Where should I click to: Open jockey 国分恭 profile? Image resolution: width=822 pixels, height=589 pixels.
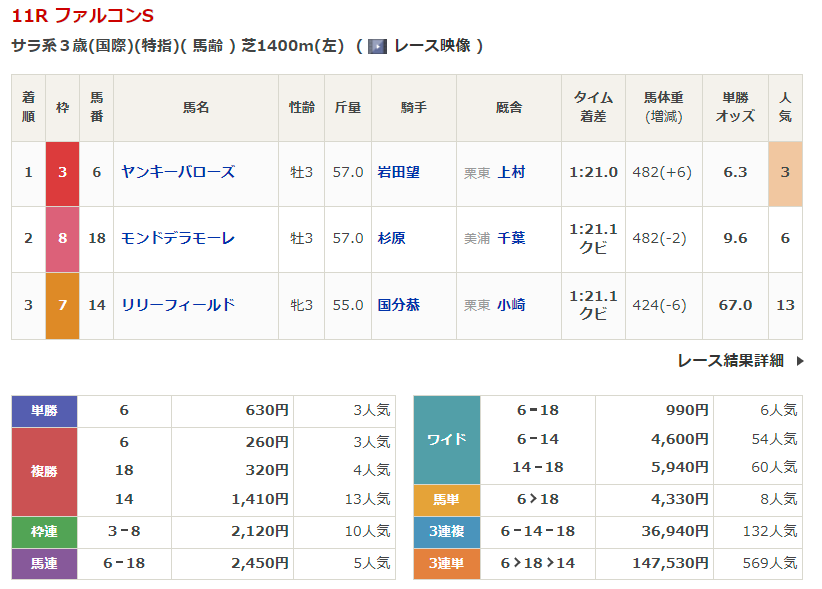point(398,305)
